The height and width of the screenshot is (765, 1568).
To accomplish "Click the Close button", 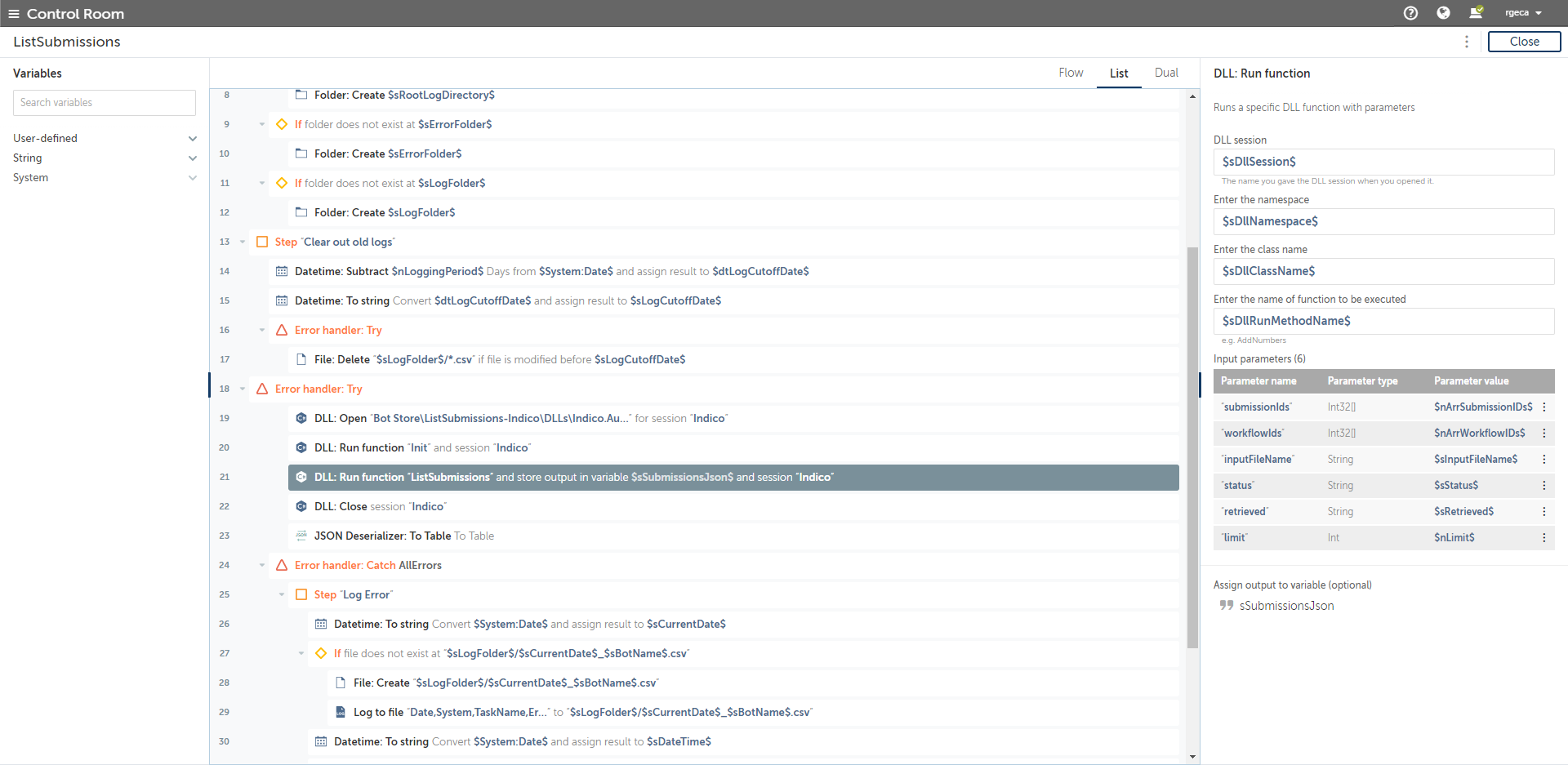I will (1524, 42).
